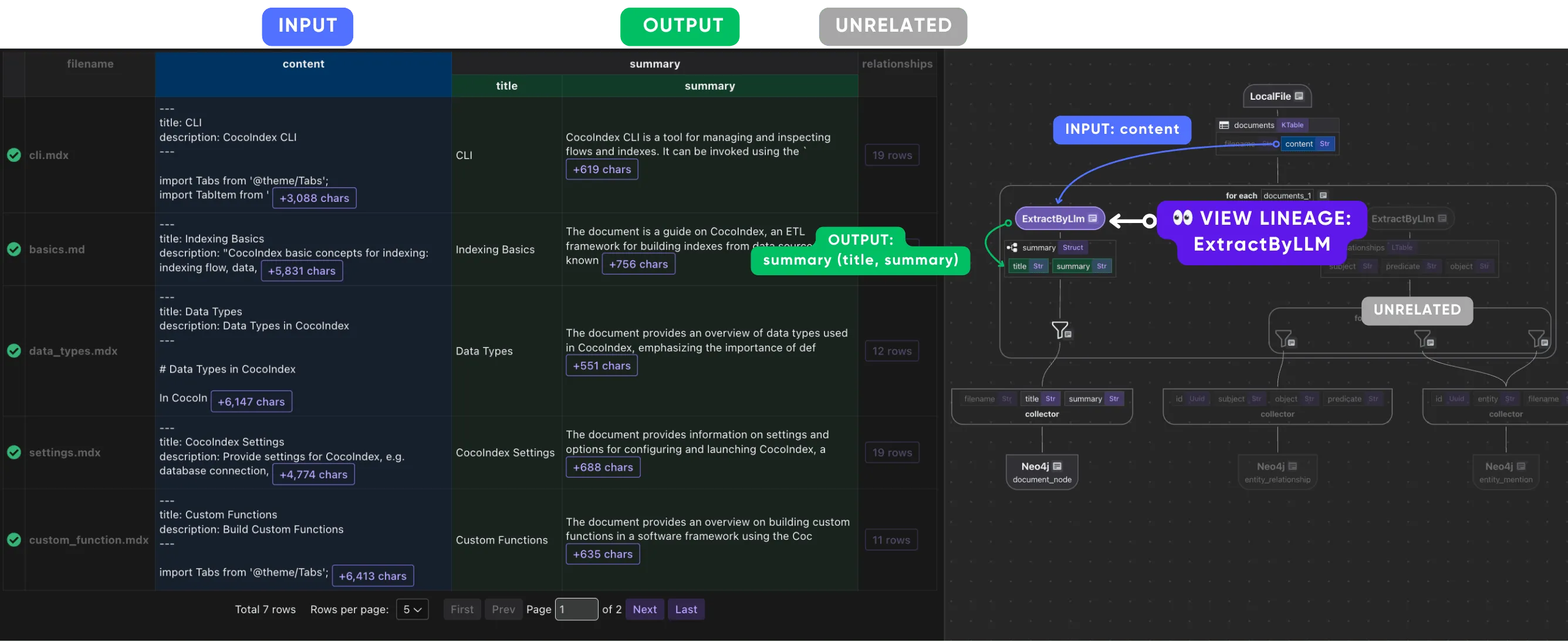Select the title Str field under summary Struct
This screenshot has width=1568, height=642.
[1028, 266]
